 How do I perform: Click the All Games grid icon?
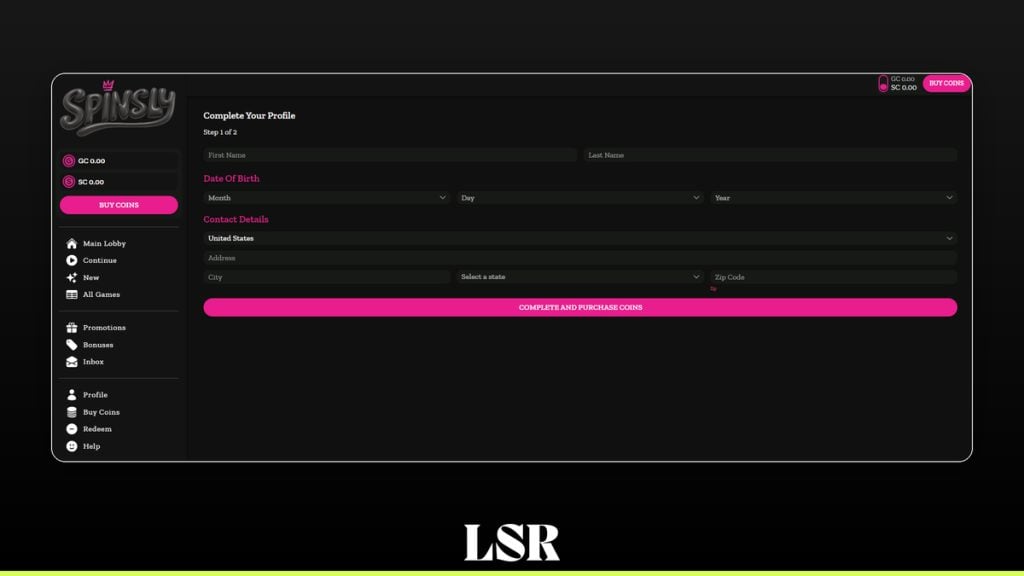click(72, 295)
